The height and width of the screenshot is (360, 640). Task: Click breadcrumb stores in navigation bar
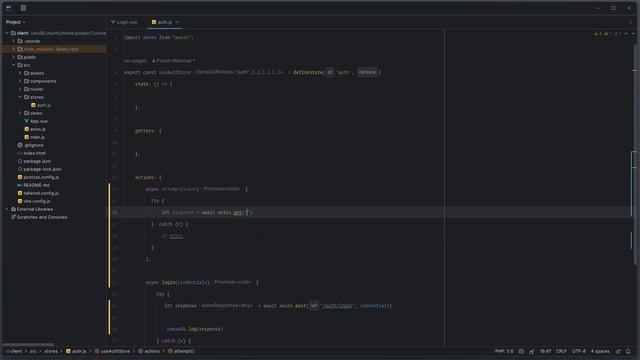click(x=51, y=351)
